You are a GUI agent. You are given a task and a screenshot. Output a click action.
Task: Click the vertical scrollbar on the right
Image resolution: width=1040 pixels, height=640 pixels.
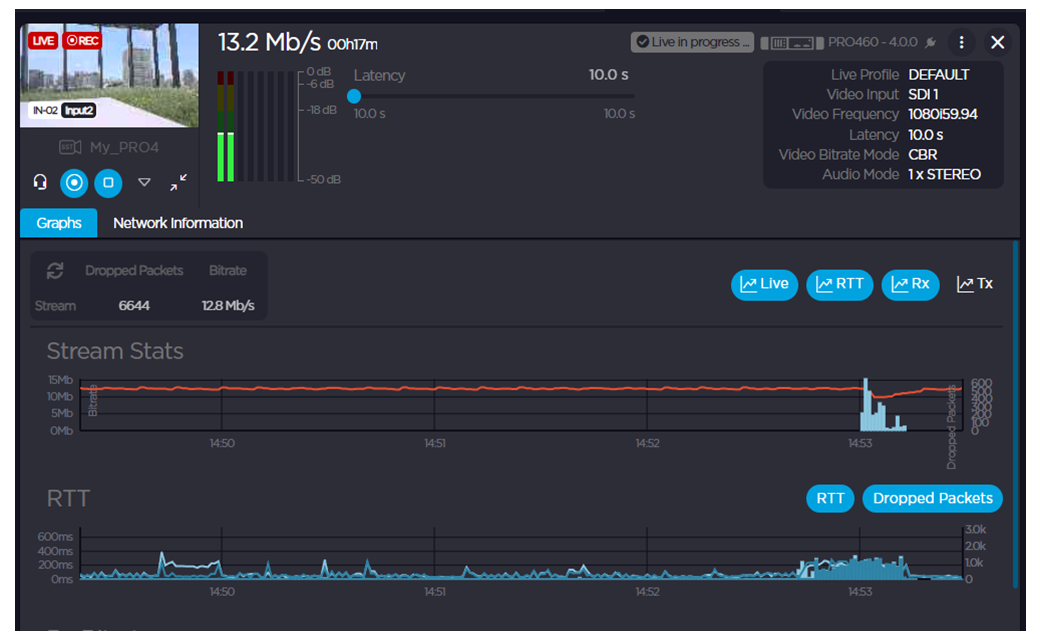pyautogui.click(x=1015, y=415)
